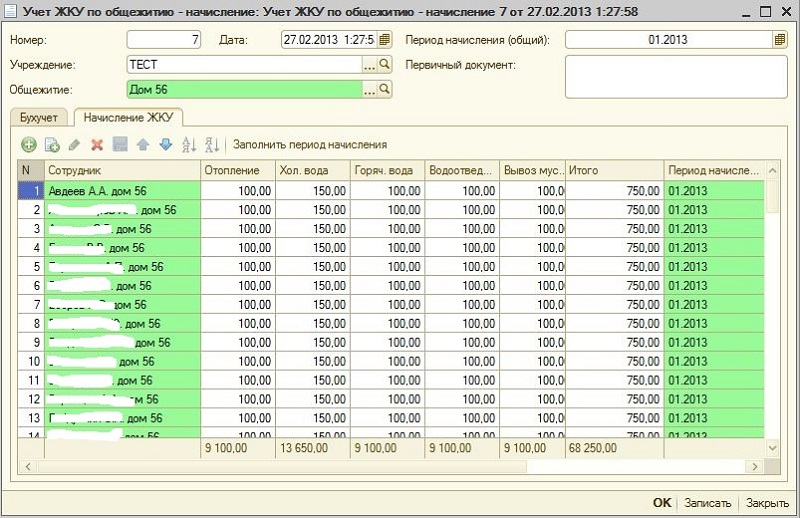
Task: Open the Период начисления calendar picker
Action: click(x=779, y=40)
